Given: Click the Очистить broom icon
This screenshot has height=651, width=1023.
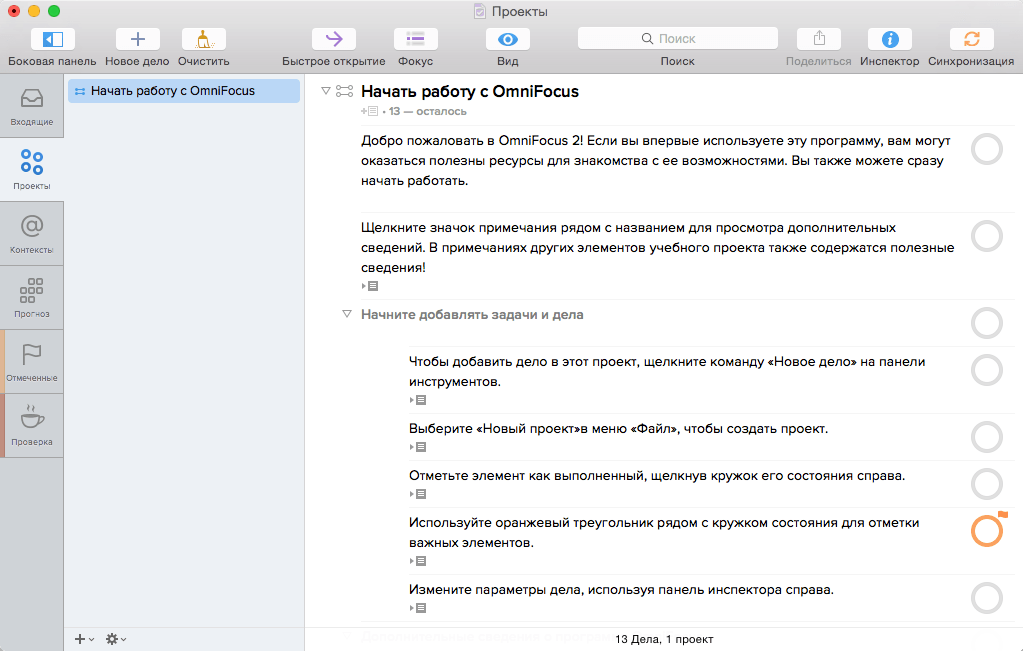Looking at the screenshot, I should point(204,39).
